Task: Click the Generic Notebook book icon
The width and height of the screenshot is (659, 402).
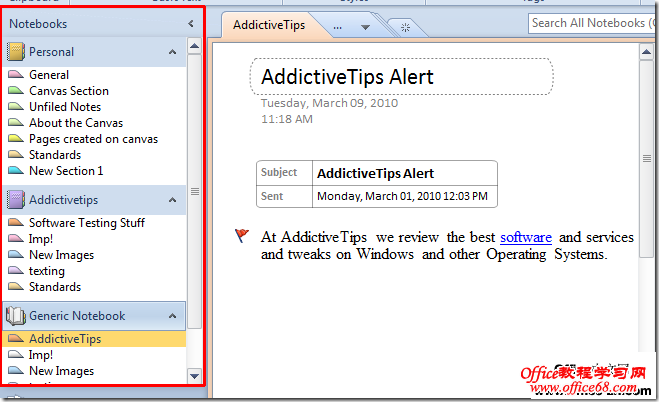Action: point(16,315)
